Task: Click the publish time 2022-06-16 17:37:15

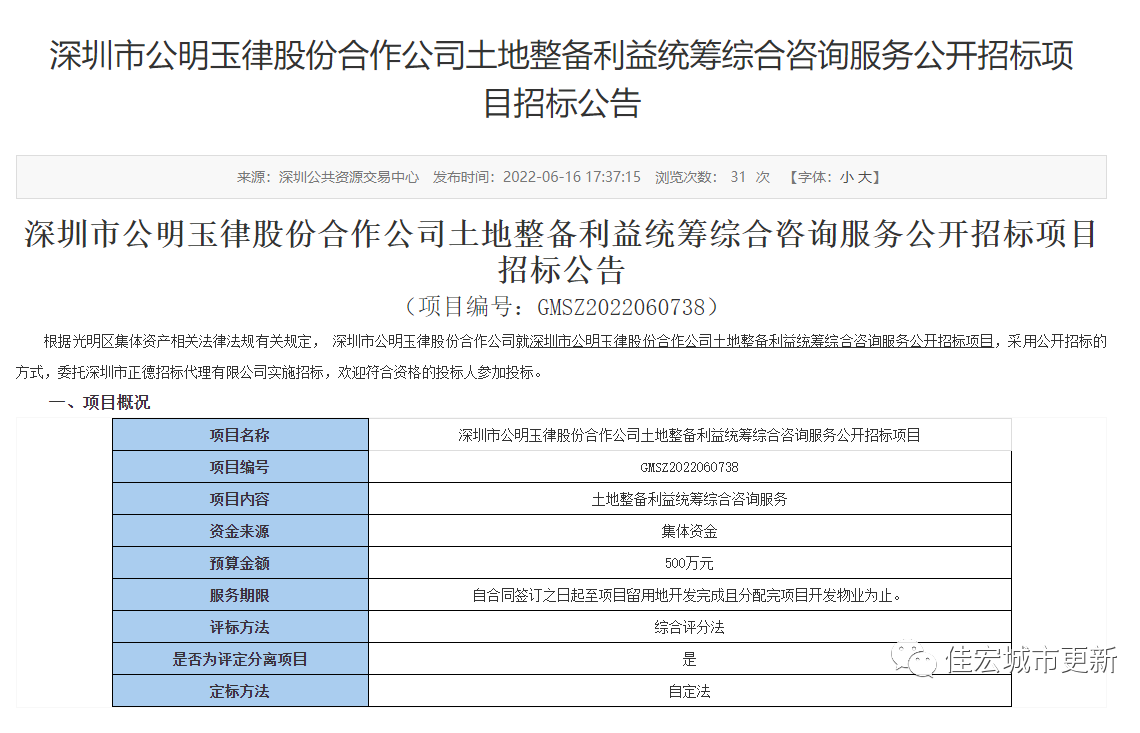Action: coord(571,177)
